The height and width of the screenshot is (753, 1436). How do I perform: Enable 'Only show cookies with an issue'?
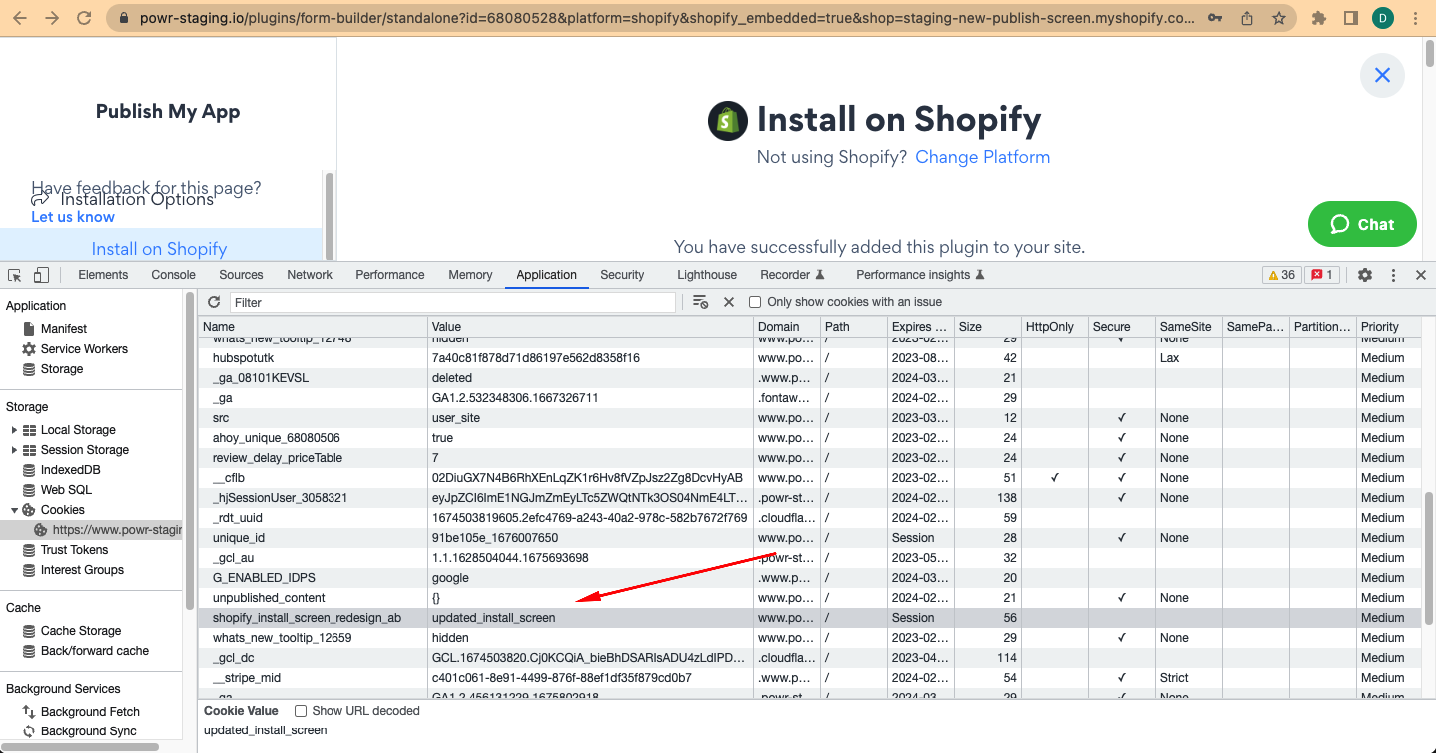[x=755, y=302]
